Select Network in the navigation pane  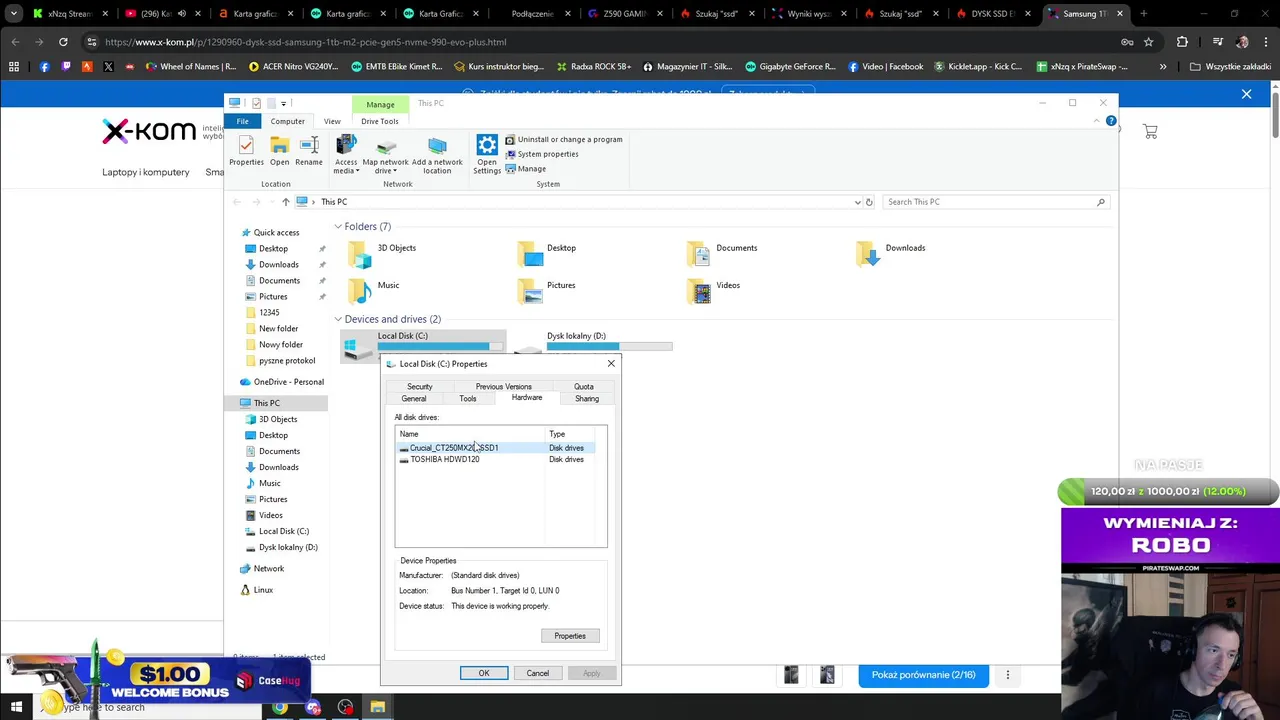tap(268, 568)
